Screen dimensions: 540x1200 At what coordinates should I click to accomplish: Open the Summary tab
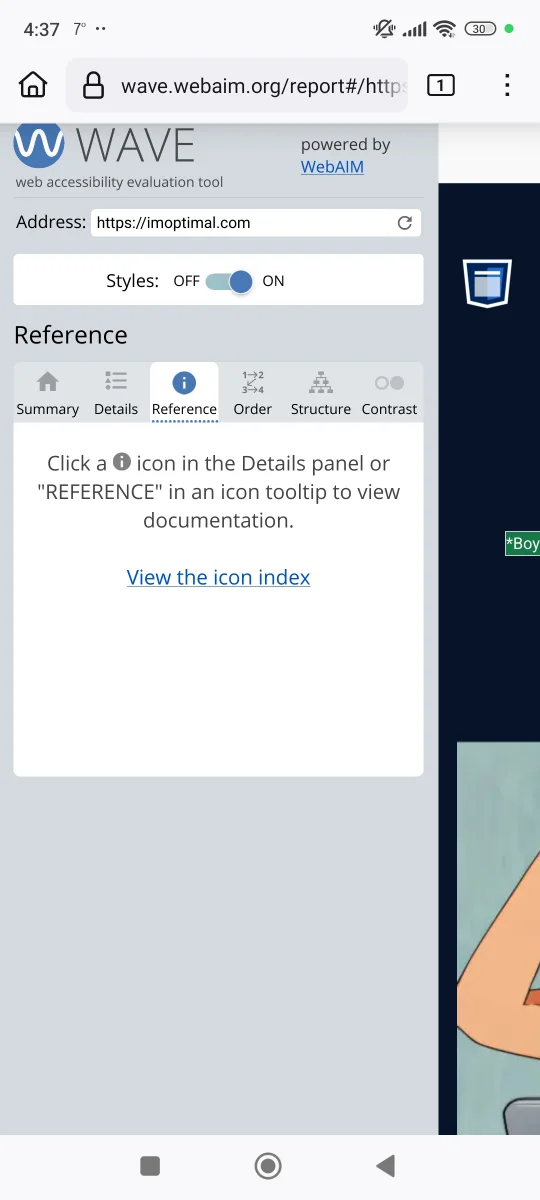point(47,393)
